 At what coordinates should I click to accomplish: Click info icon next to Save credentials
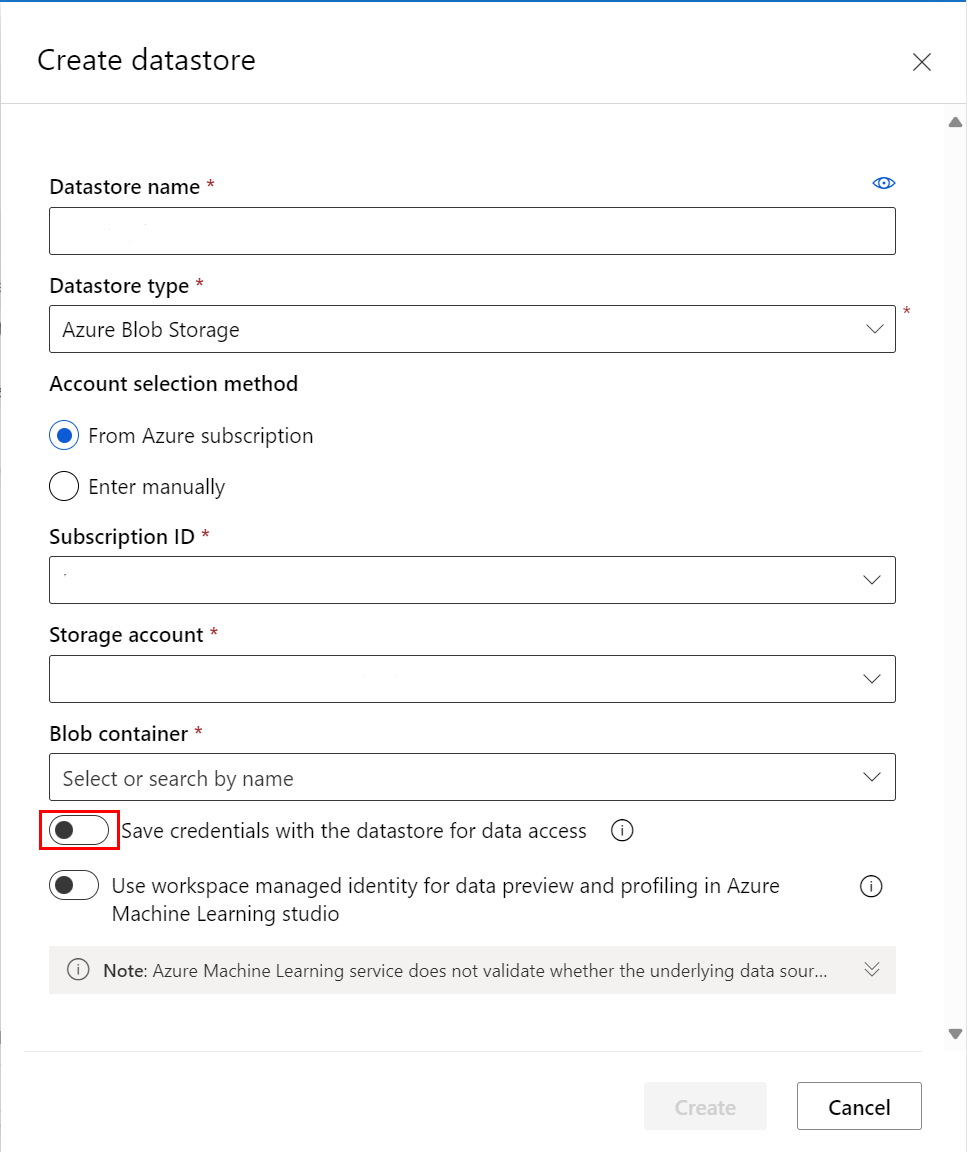(622, 831)
